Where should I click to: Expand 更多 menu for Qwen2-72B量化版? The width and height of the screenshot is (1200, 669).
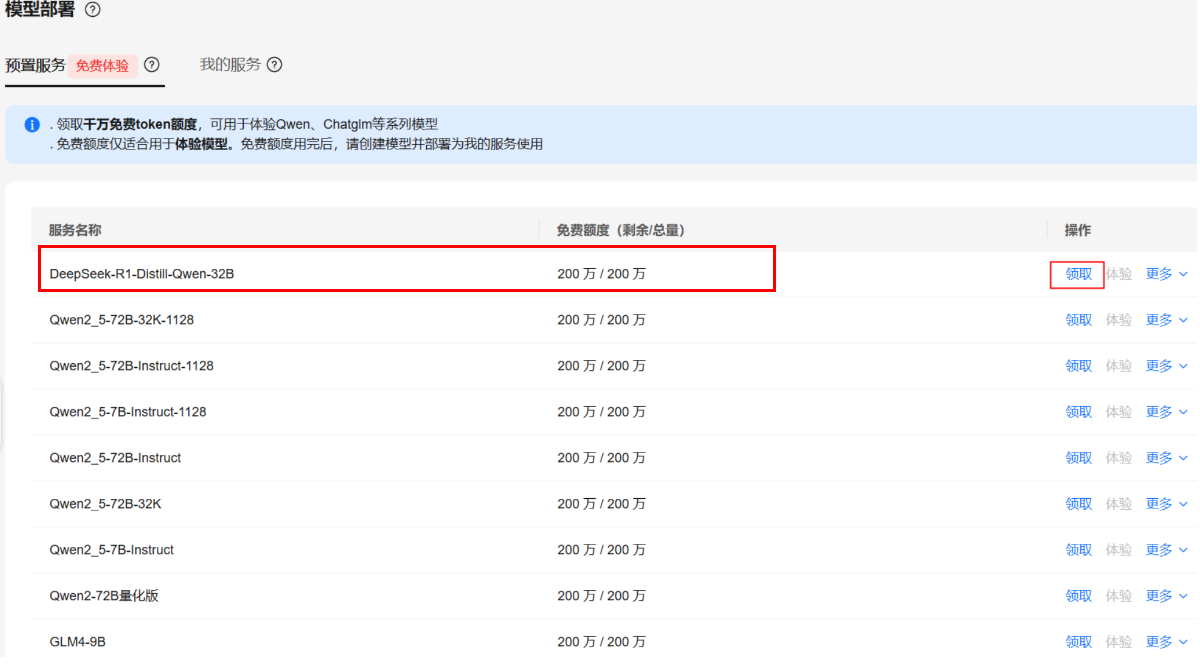pos(1167,596)
